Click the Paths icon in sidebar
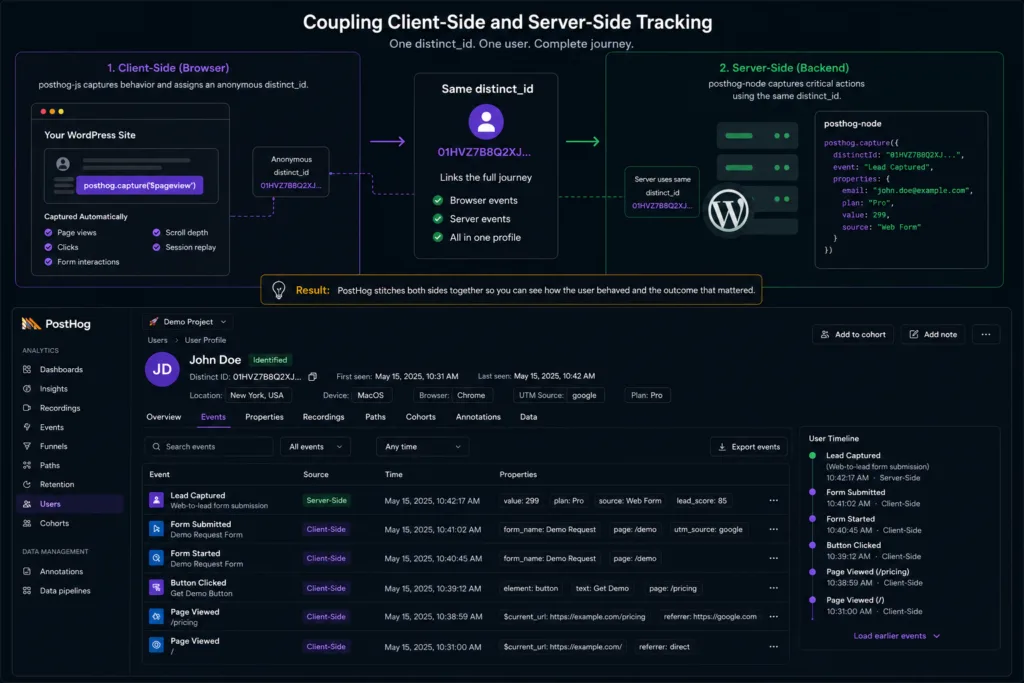The image size is (1024, 683). (27, 466)
